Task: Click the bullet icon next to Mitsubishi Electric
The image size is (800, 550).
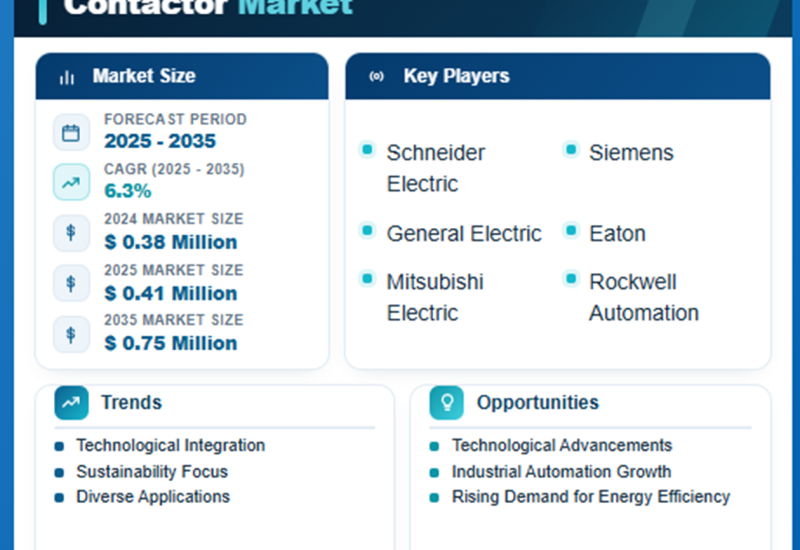Action: 367,279
